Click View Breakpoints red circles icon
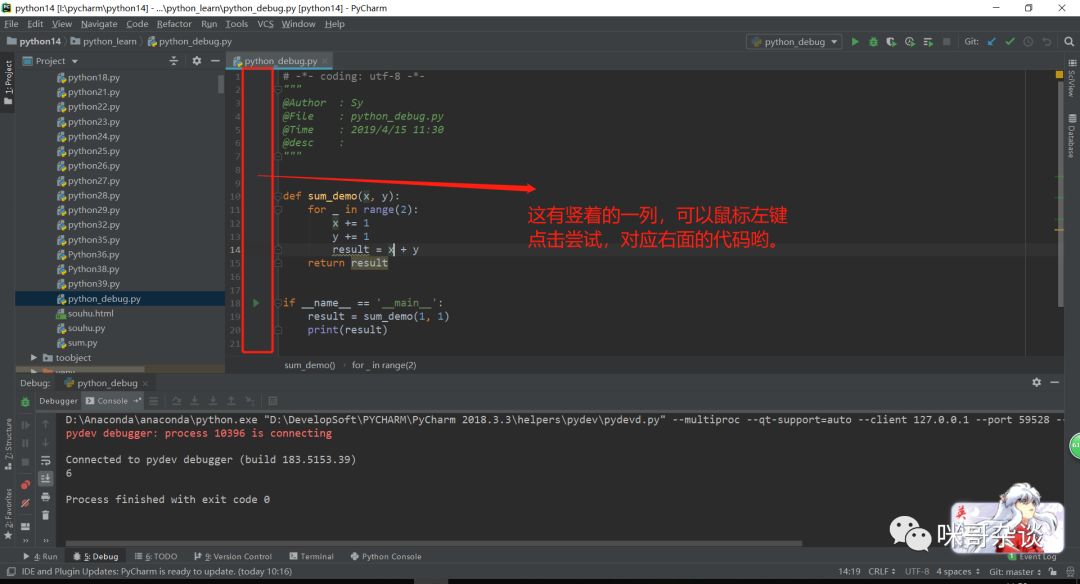1080x584 pixels. coord(25,485)
